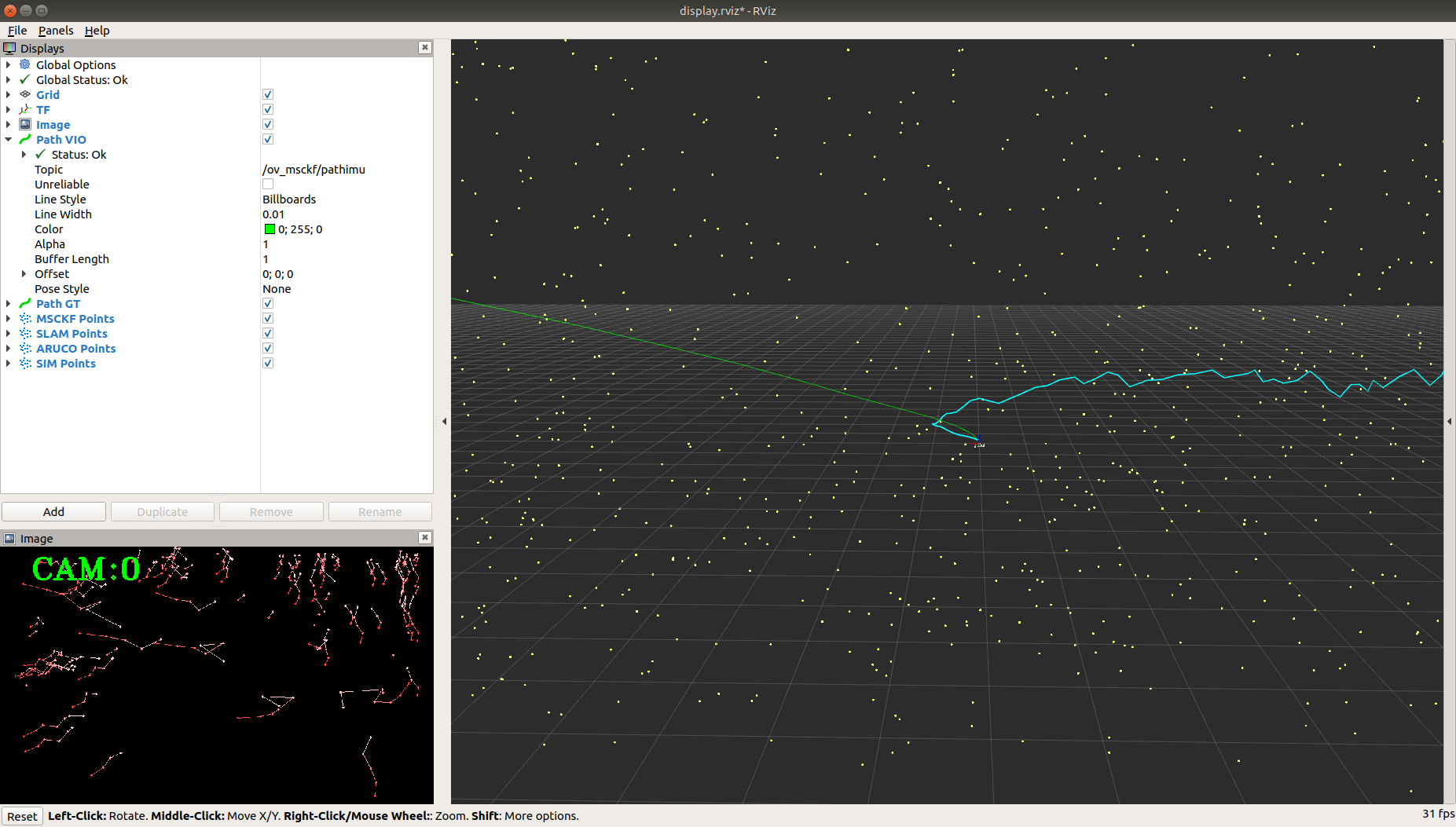Expand the Global Status: Ok entry

[x=8, y=79]
